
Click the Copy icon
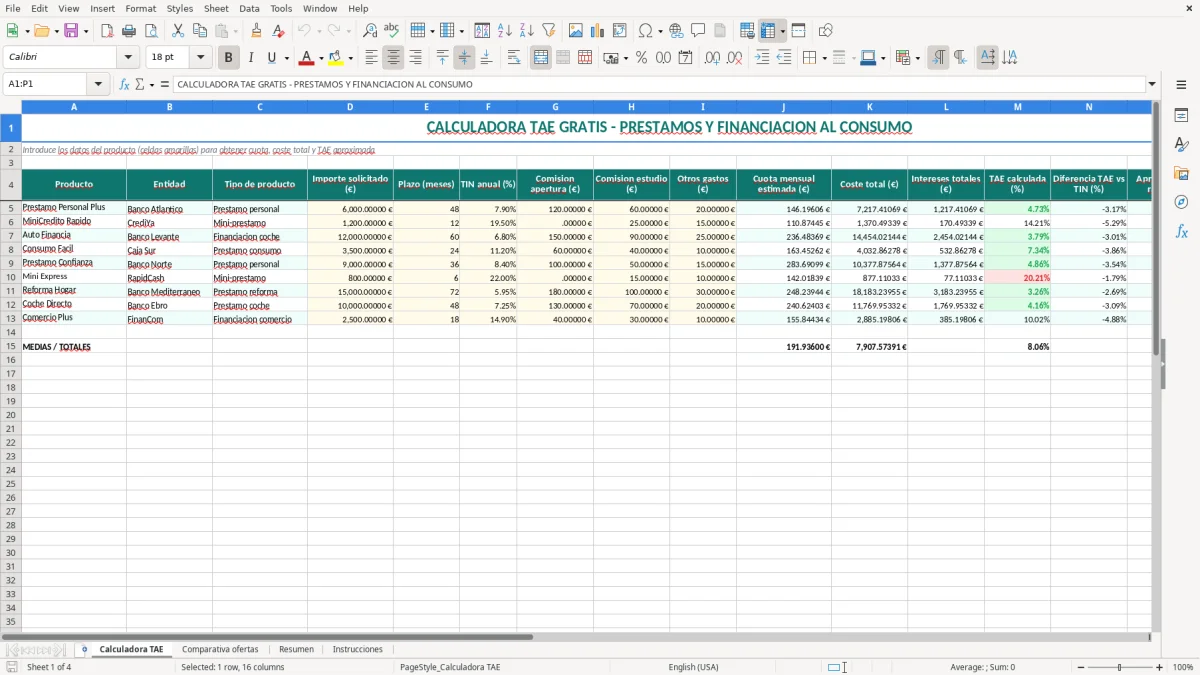[x=199, y=31]
